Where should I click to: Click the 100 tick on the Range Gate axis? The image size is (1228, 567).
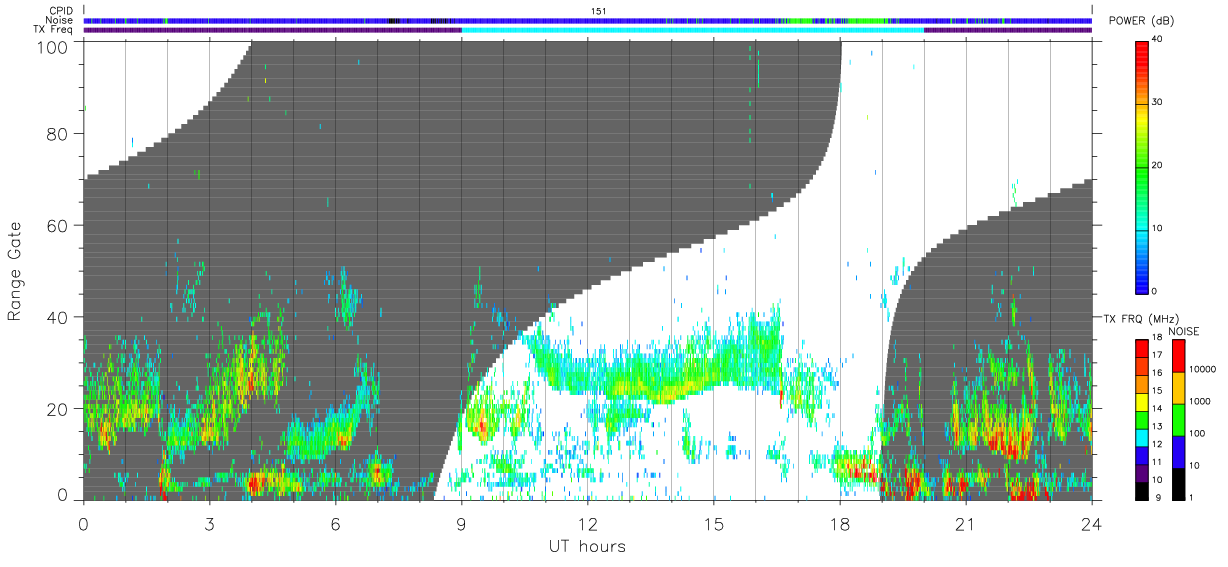[x=53, y=47]
